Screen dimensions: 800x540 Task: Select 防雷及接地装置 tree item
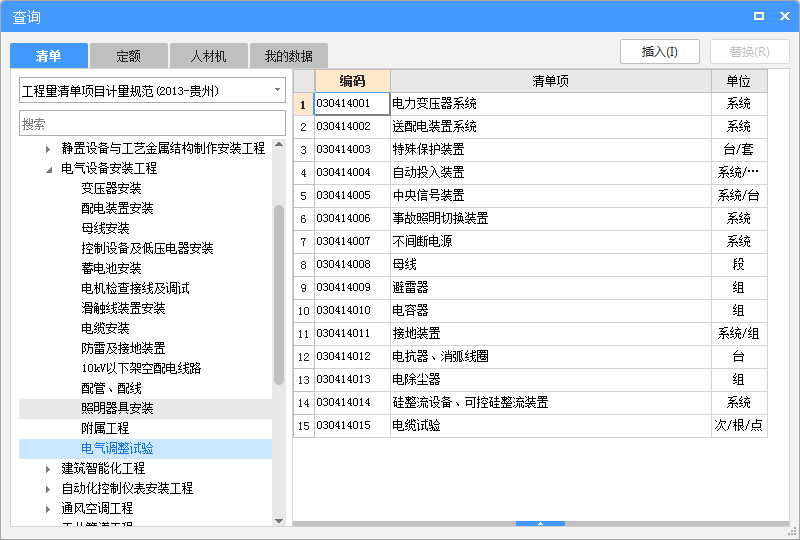(123, 348)
